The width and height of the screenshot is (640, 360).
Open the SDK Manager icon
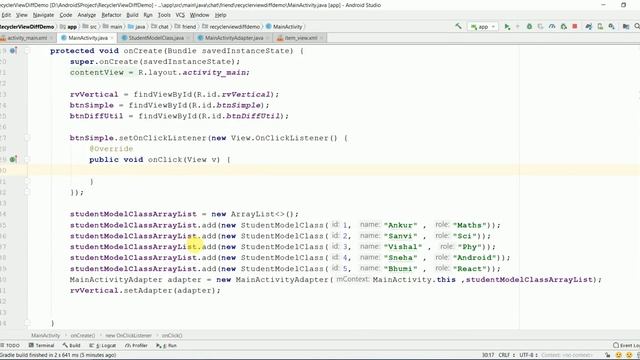tap(611, 27)
